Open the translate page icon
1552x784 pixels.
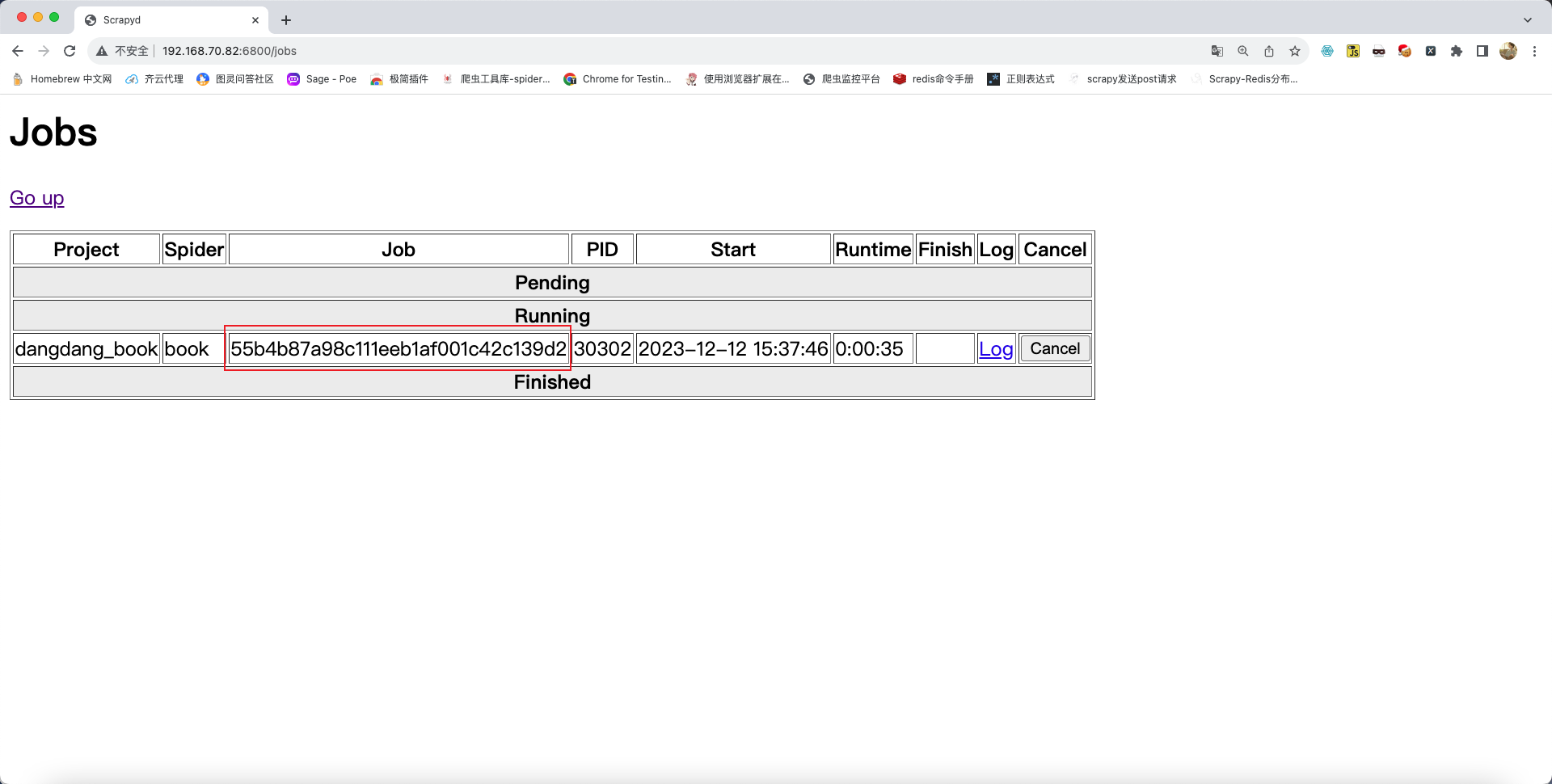click(1217, 51)
